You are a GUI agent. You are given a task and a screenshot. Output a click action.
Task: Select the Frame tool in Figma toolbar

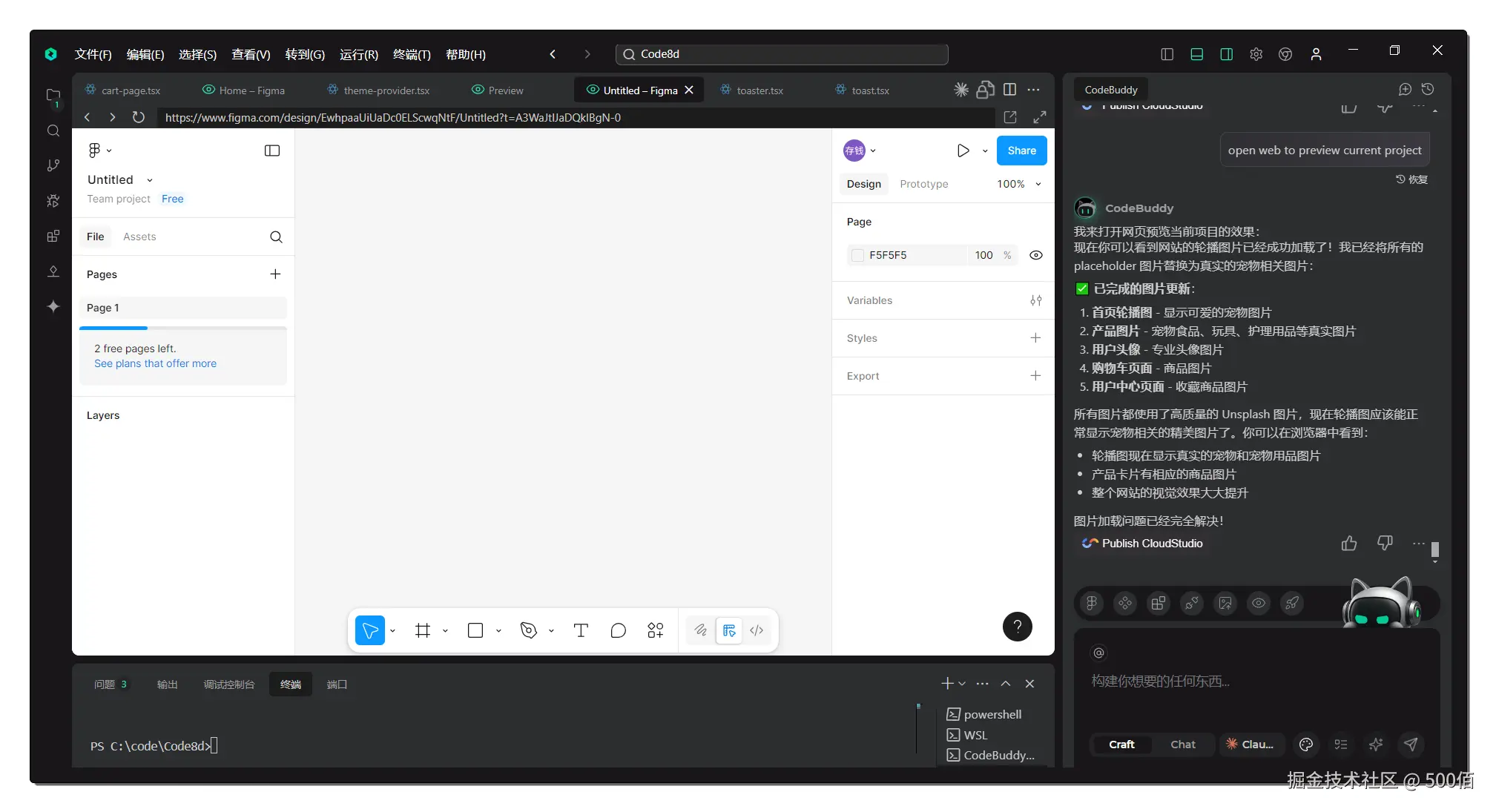coord(423,630)
